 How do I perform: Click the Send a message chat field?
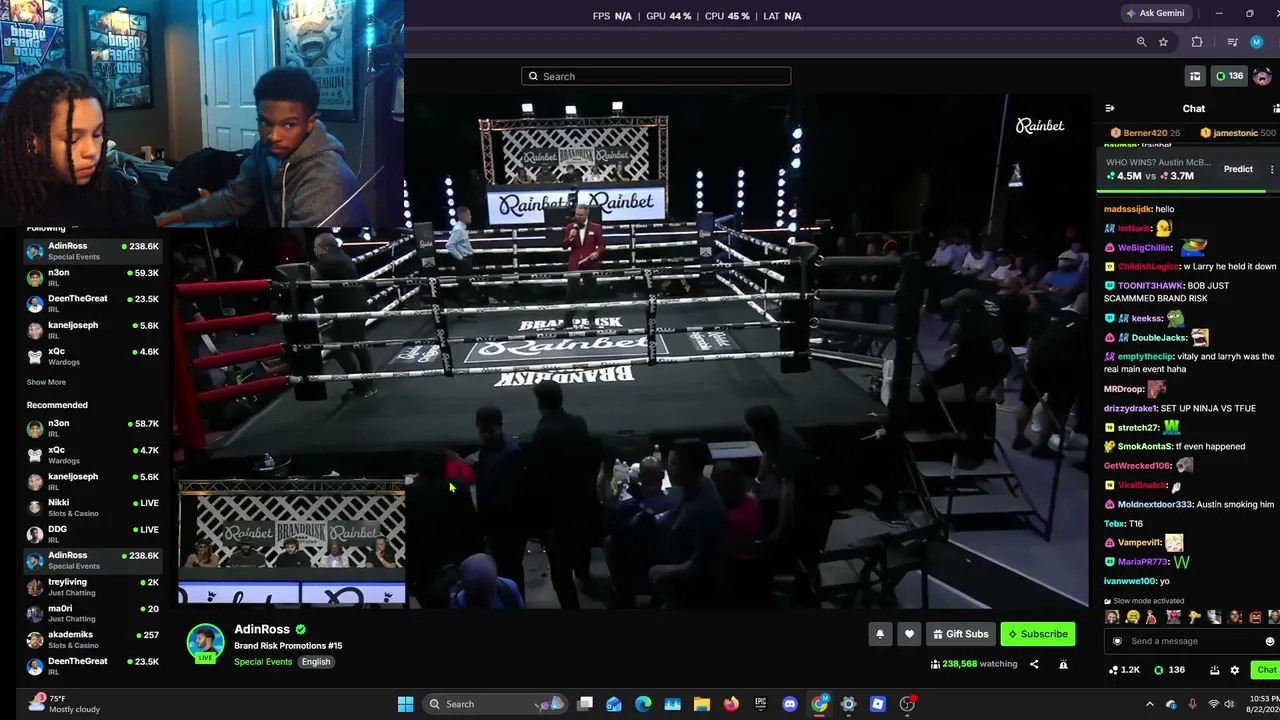click(x=1193, y=641)
